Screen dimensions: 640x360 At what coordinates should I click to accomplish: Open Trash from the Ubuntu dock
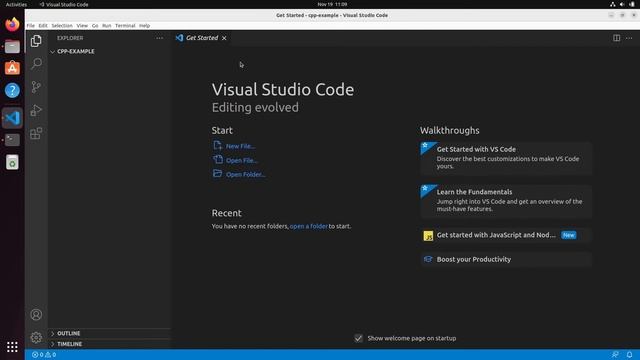12,162
